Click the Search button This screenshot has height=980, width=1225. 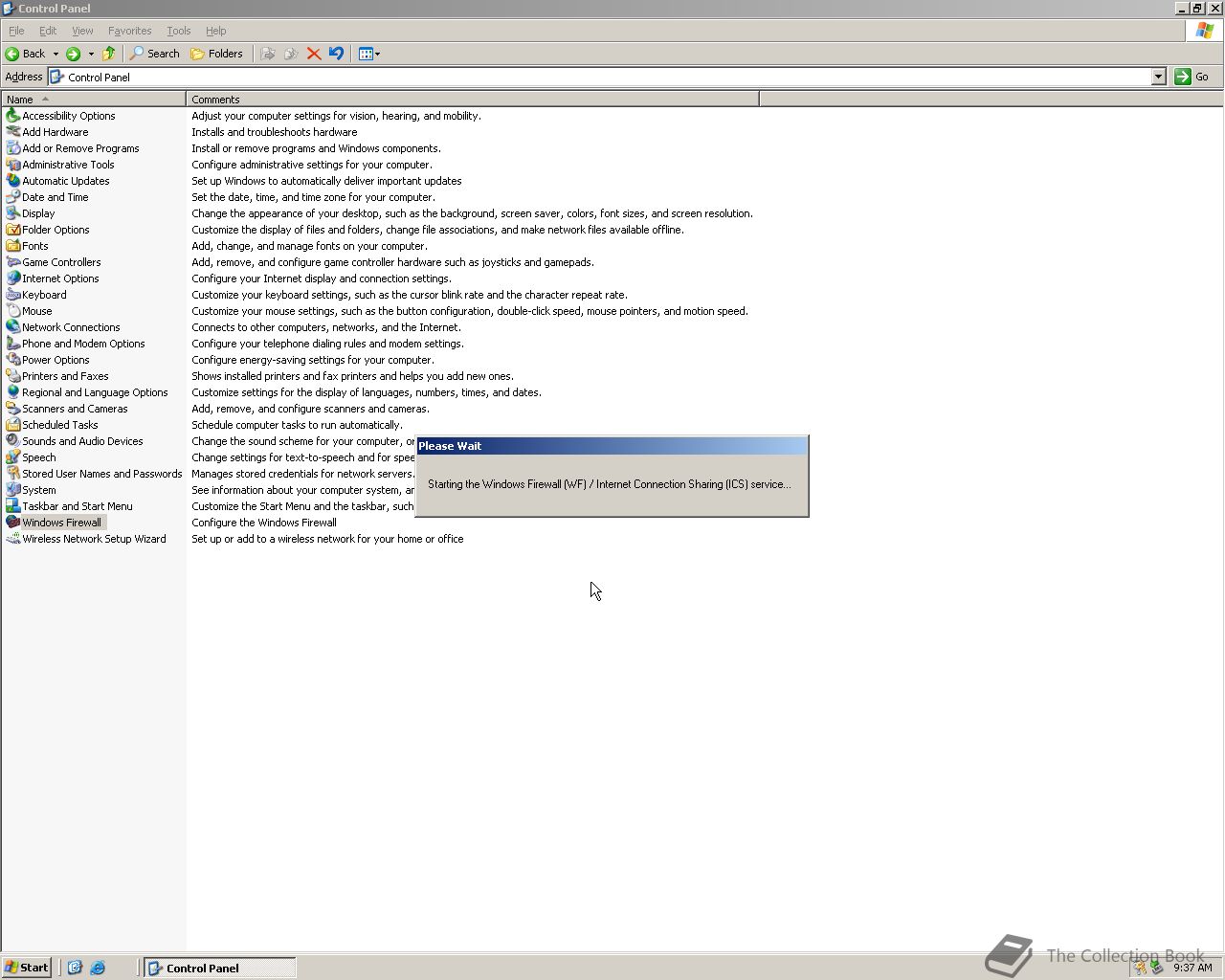[155, 54]
